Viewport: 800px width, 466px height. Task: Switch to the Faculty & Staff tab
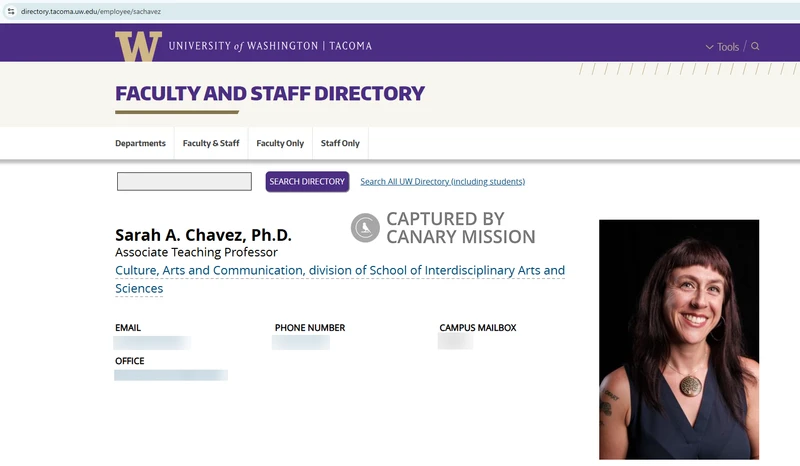coord(211,143)
